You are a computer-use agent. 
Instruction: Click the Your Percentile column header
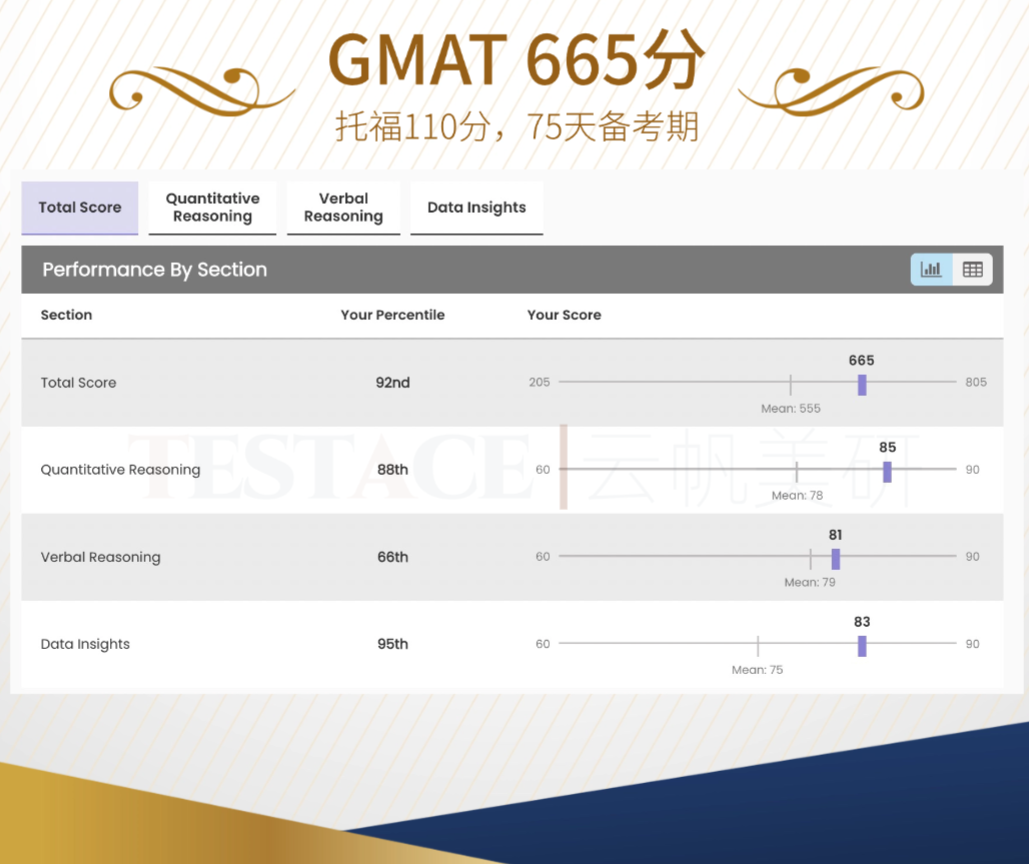[x=392, y=315]
